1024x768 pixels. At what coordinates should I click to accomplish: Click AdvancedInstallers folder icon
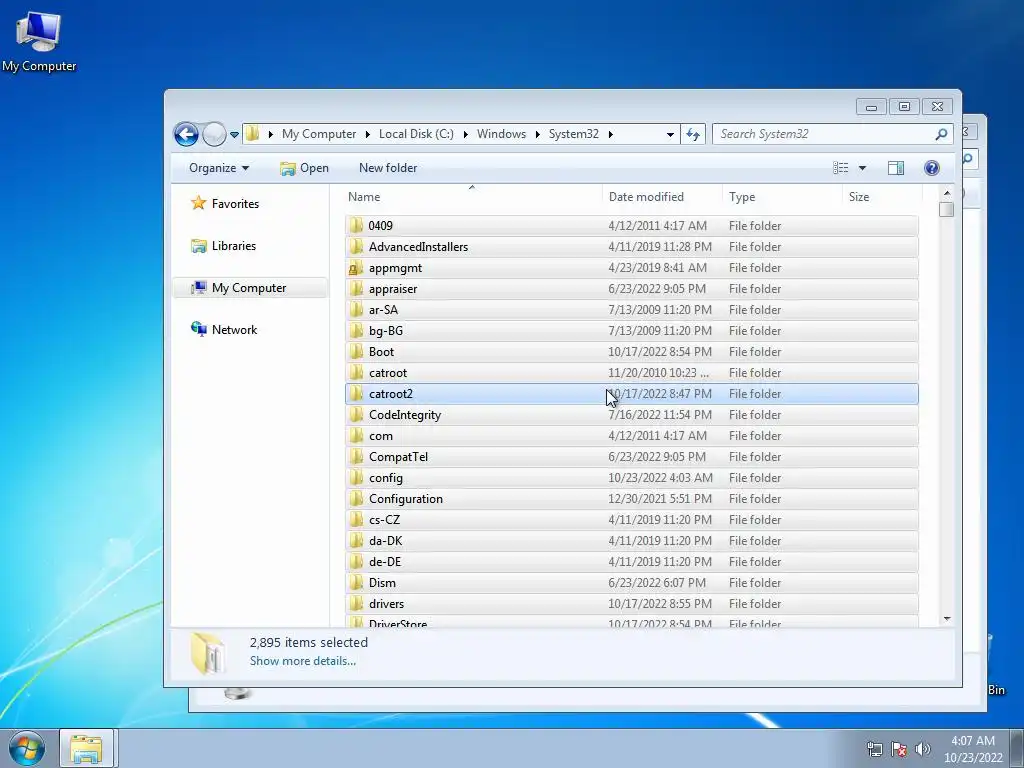(356, 246)
